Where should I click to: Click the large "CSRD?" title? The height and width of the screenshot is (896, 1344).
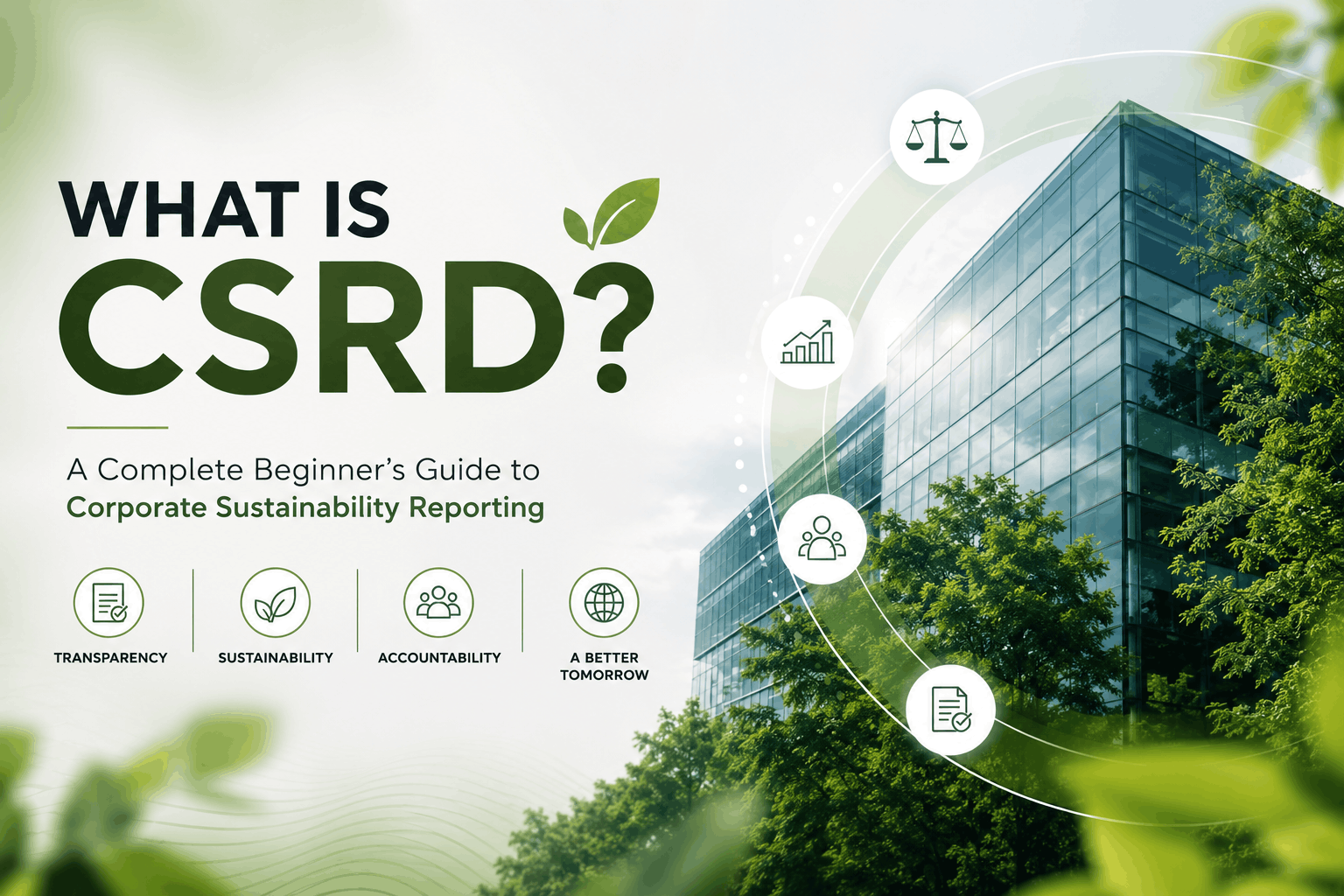(355, 326)
